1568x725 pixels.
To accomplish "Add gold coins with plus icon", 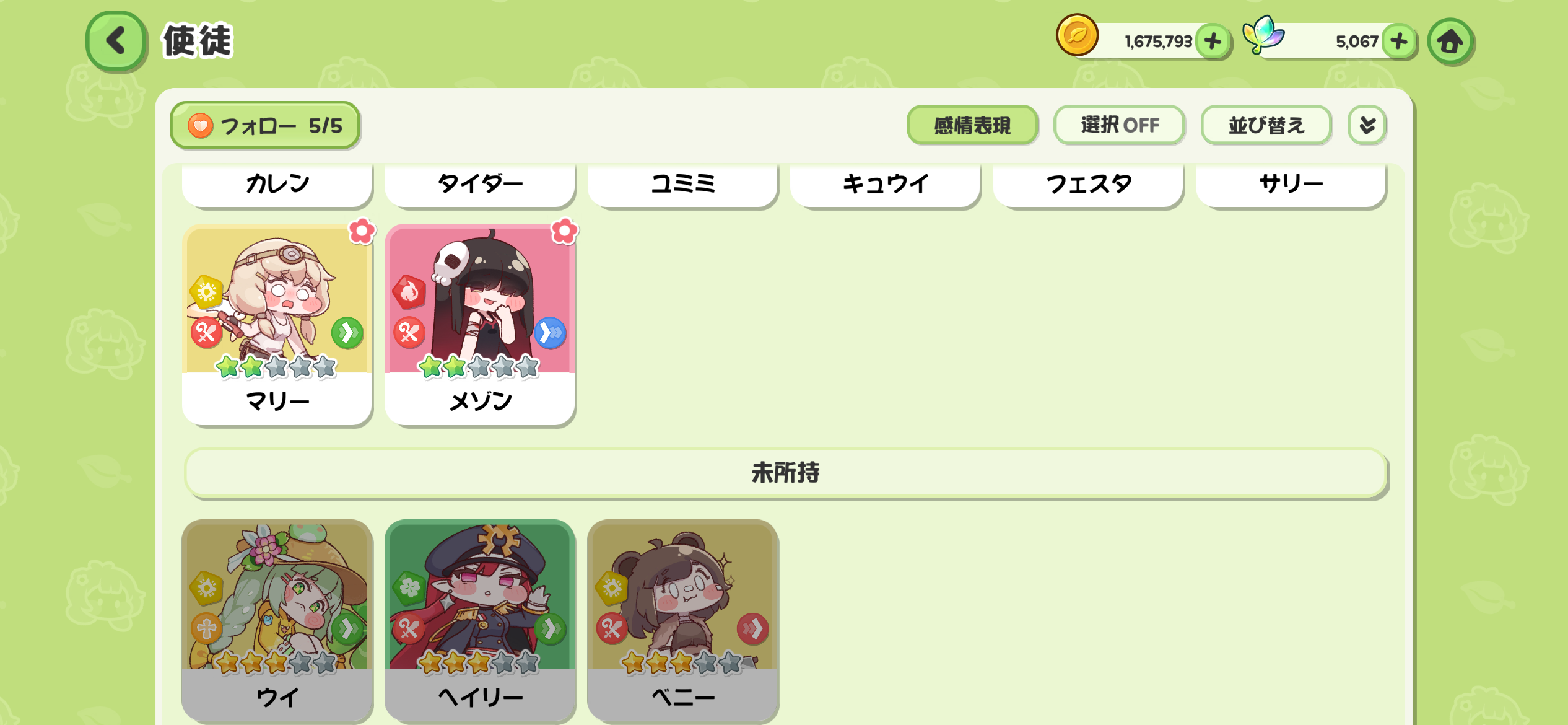I will (1213, 42).
